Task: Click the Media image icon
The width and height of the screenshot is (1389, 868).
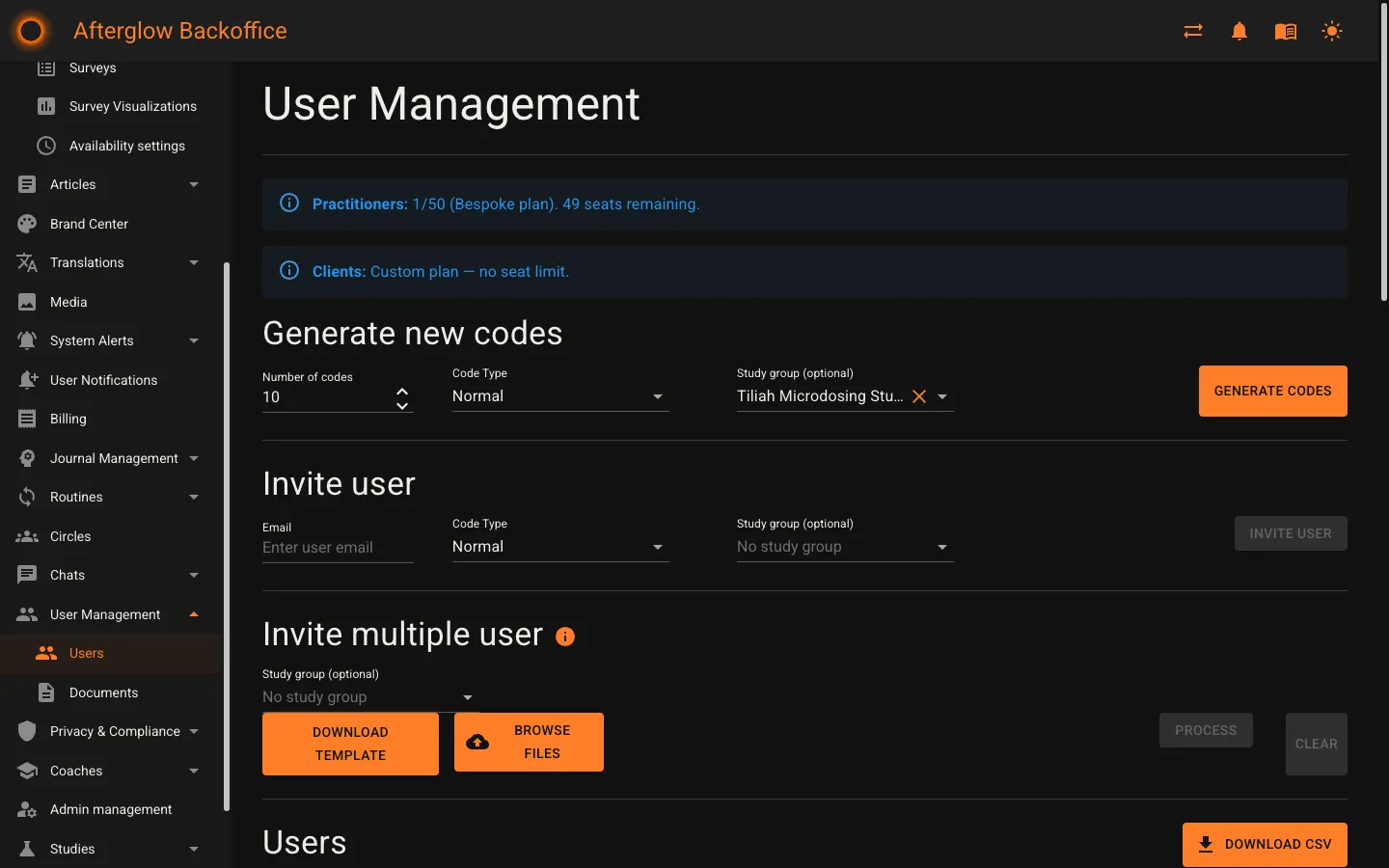Action: click(27, 302)
